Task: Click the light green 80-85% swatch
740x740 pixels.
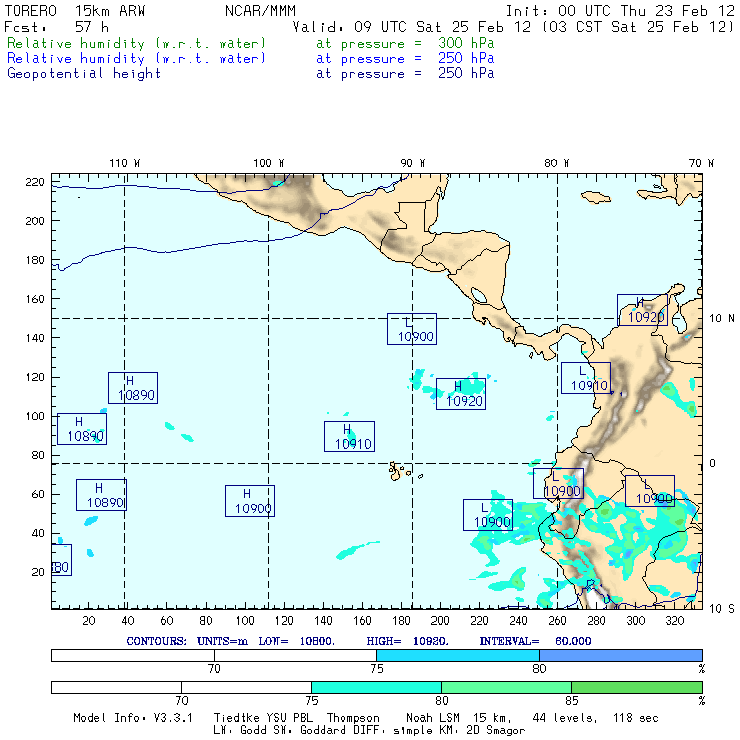Action: click(506, 687)
